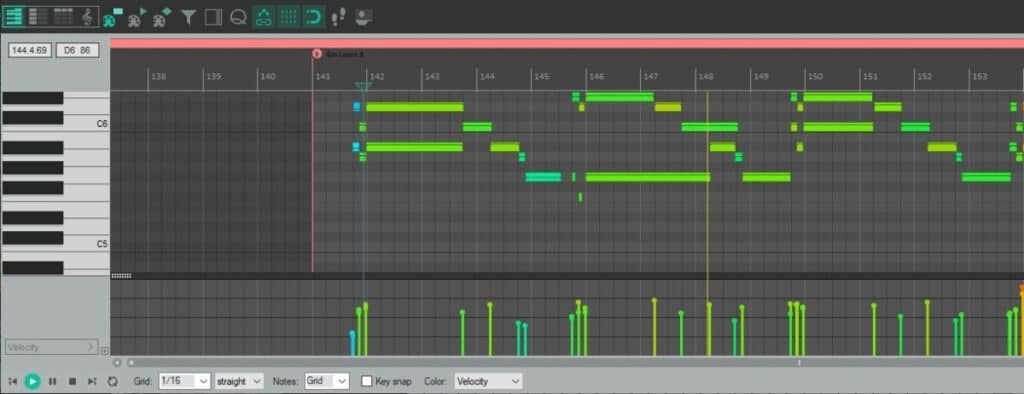Select the blue note near bar 142 top
Viewport: 1024px width, 394px height.
click(x=357, y=107)
